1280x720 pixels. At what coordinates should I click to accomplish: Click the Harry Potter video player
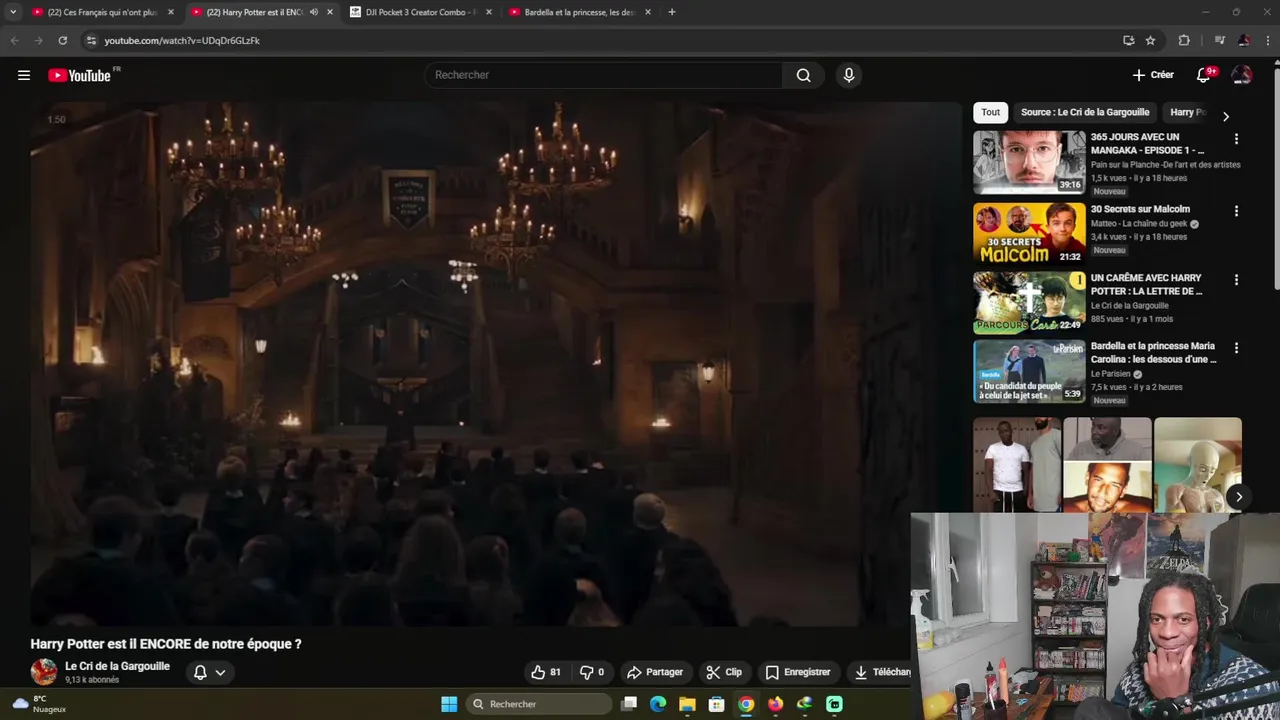point(495,364)
